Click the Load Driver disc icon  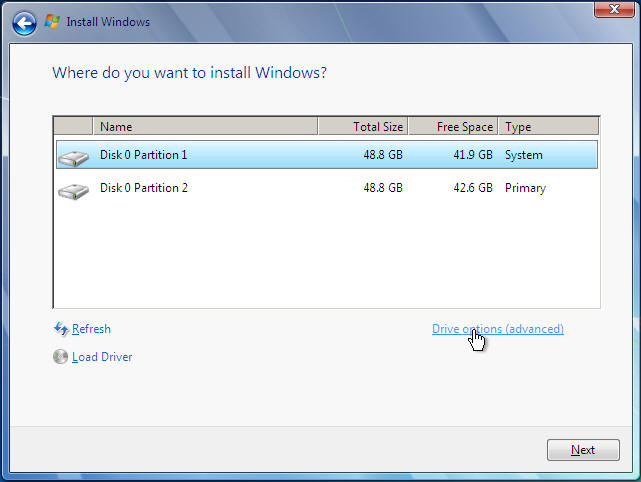(x=61, y=357)
